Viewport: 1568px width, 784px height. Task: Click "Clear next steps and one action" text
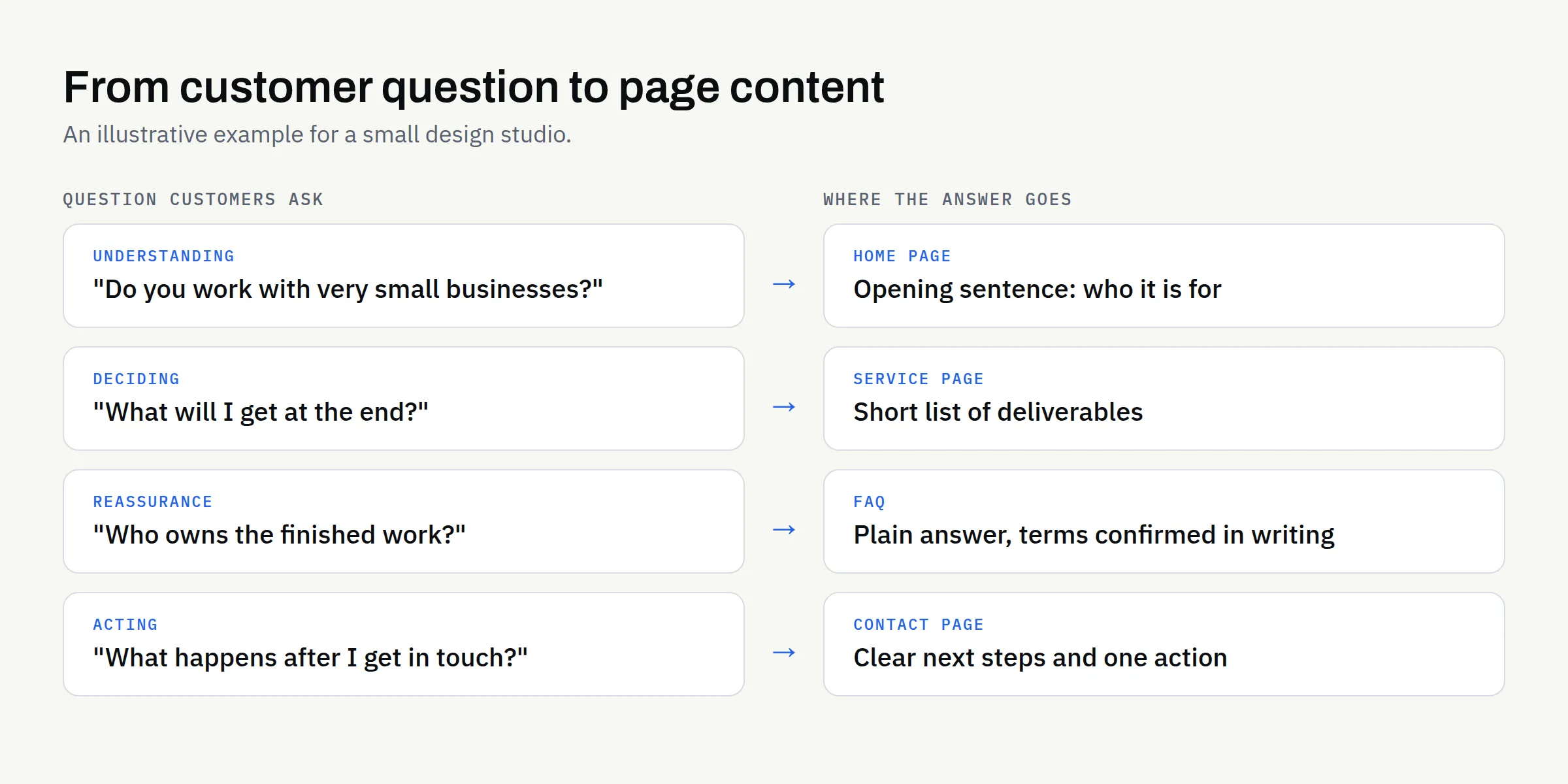[1040, 658]
